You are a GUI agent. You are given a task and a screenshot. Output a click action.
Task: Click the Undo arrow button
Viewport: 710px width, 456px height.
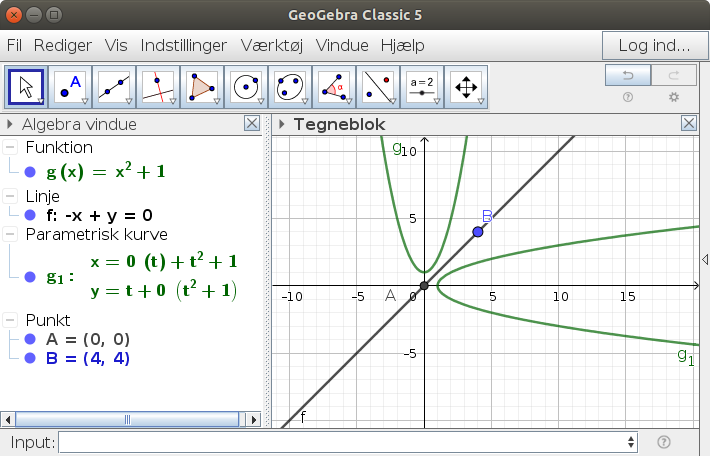[x=628, y=75]
